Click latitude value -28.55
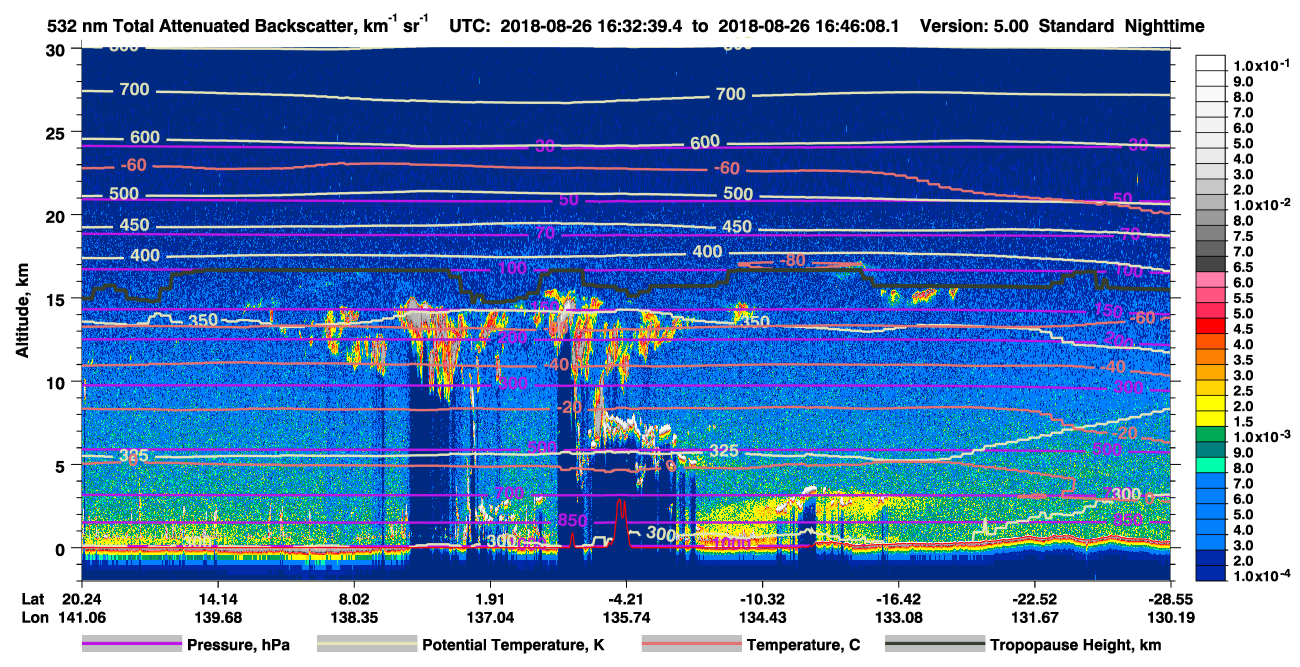The image size is (1300, 667). [x=1170, y=599]
